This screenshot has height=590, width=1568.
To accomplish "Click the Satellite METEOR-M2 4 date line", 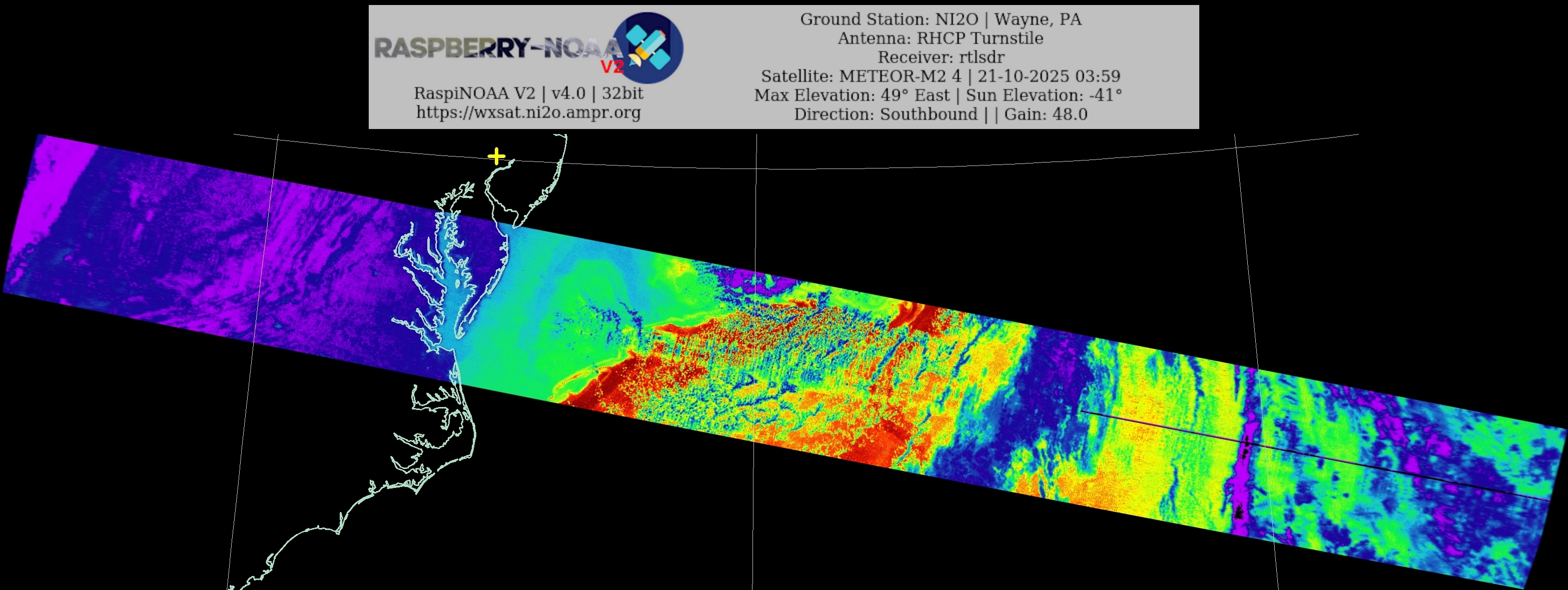I will (941, 76).
